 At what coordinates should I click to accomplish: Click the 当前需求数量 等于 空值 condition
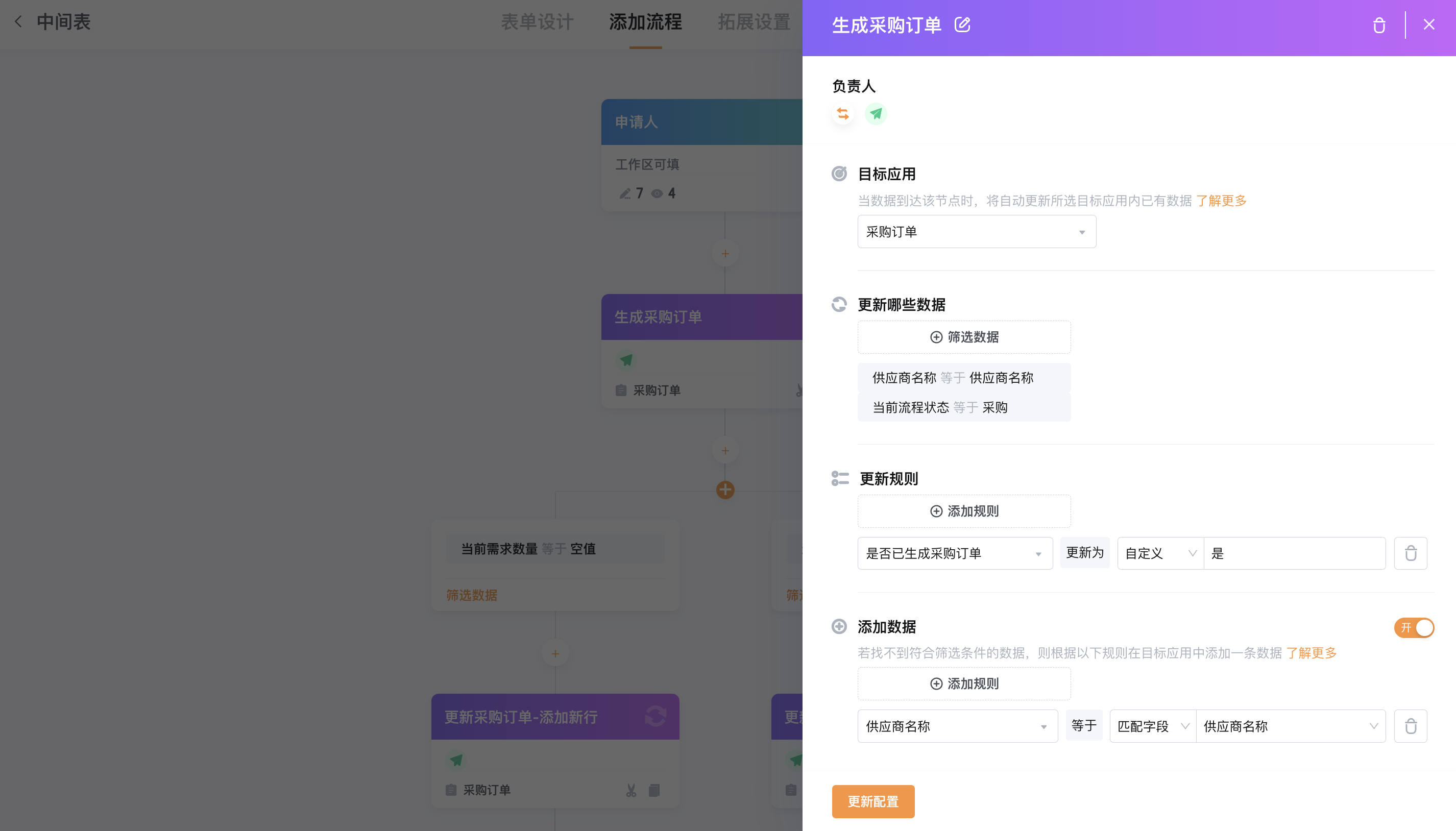point(555,549)
